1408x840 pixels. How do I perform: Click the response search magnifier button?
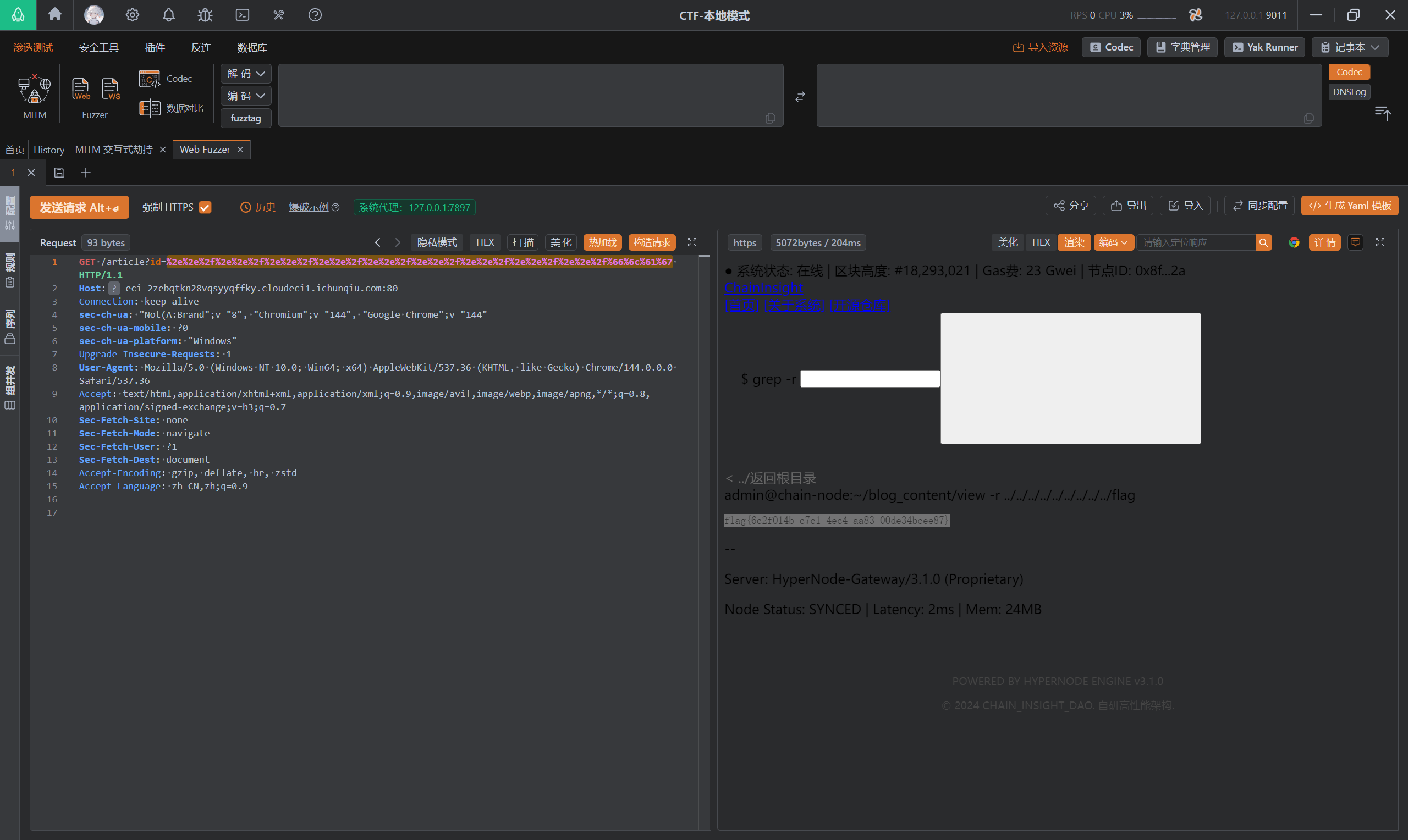point(1264,242)
